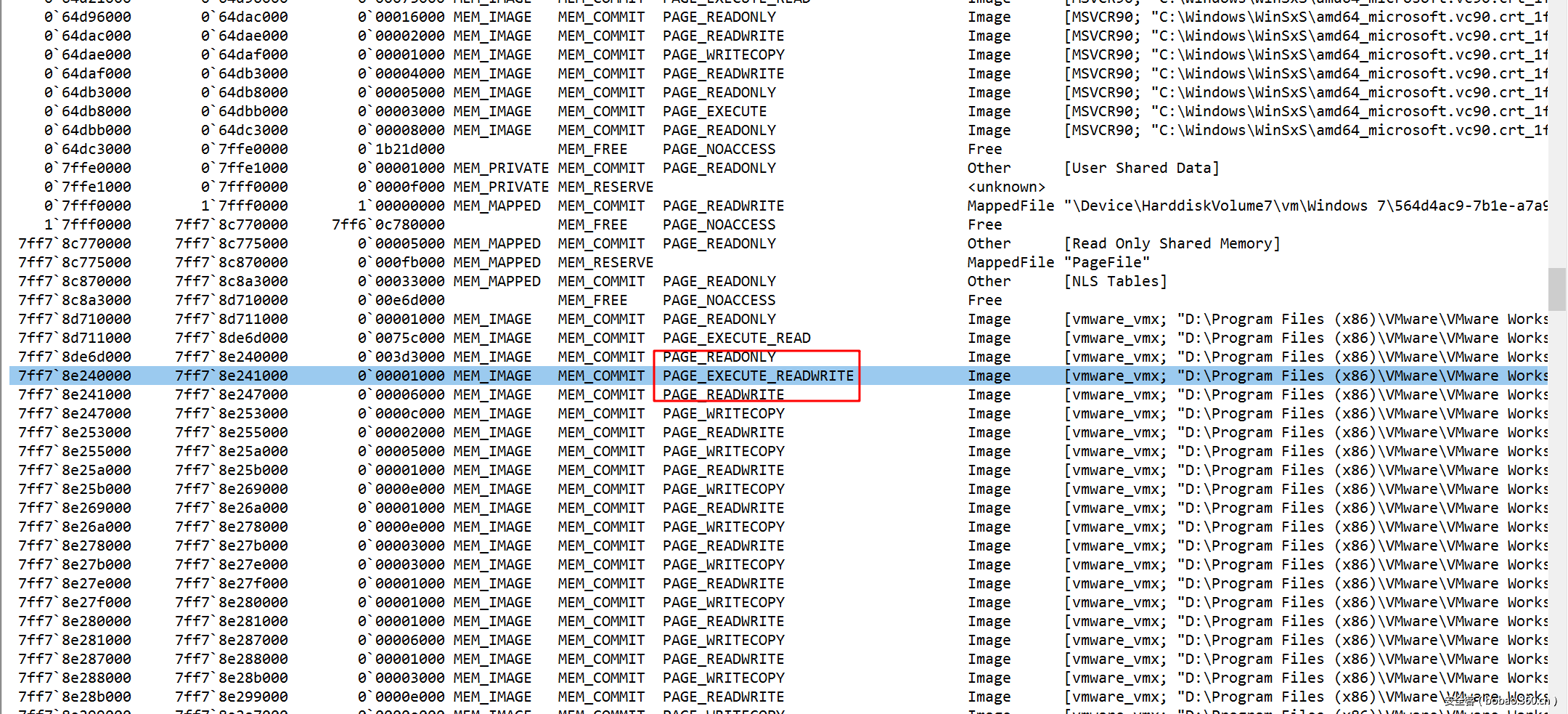Click the vertical scrollbar thumb
1568x714 pixels.
(1557, 289)
